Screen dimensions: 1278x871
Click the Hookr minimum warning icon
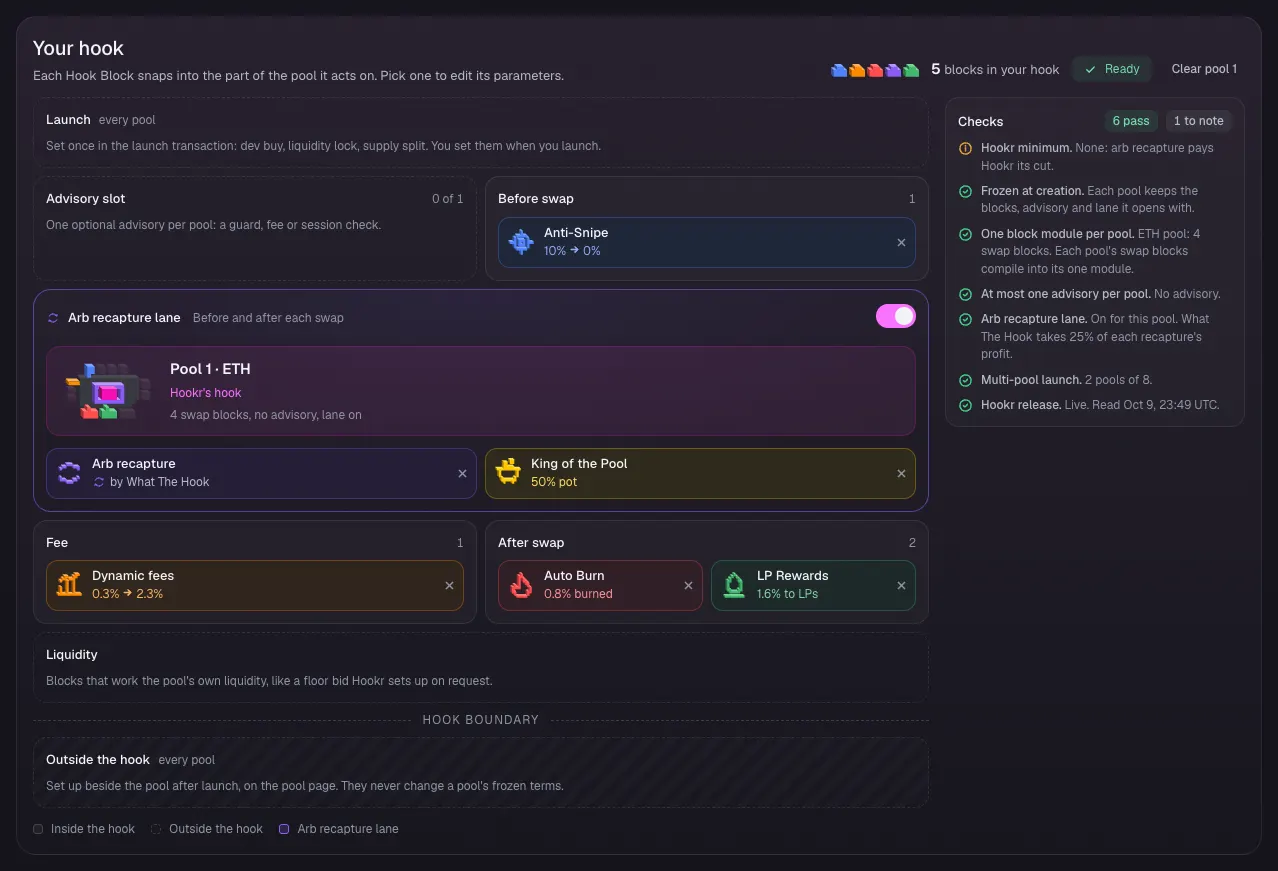pyautogui.click(x=965, y=148)
